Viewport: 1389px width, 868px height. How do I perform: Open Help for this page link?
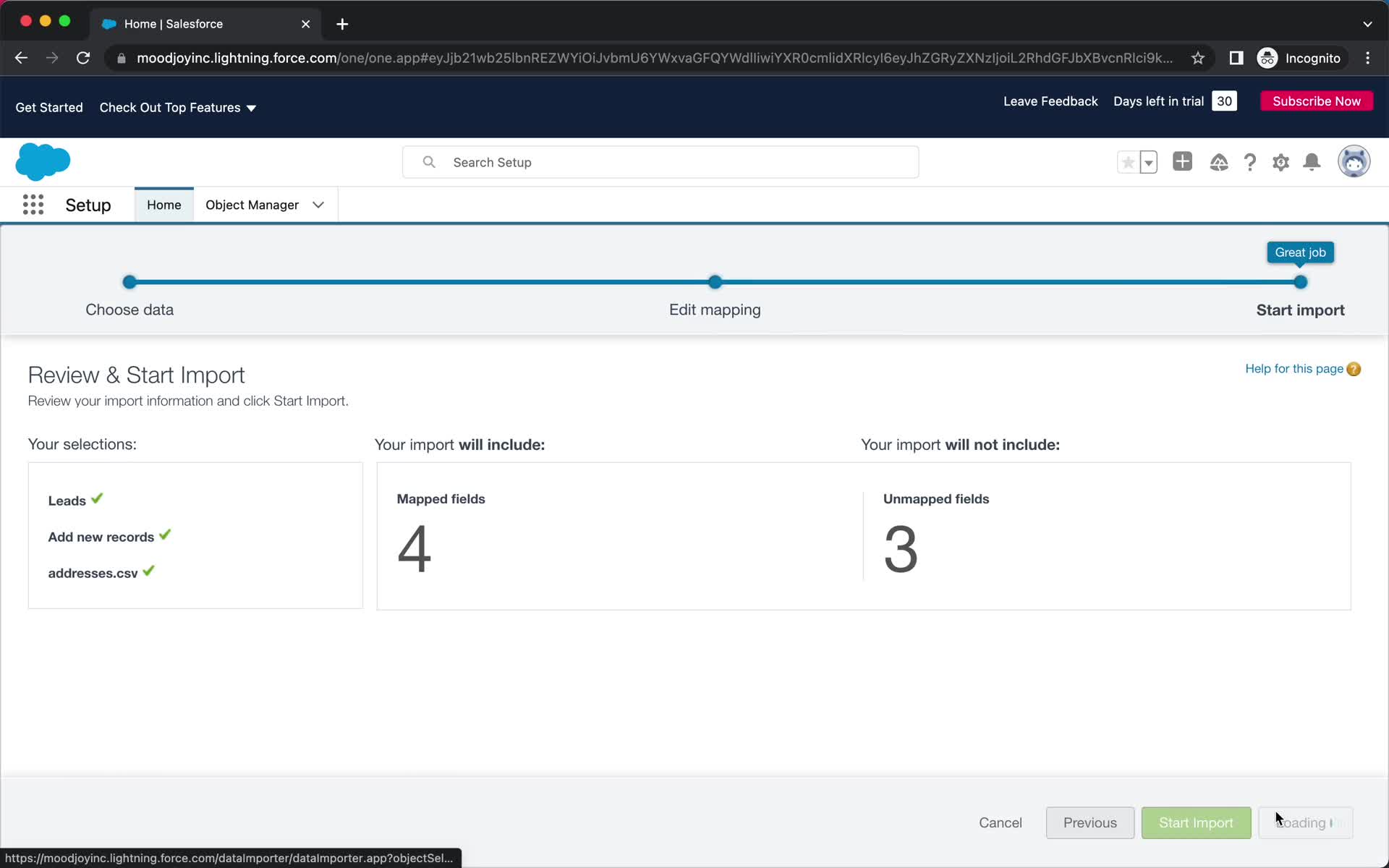[1294, 369]
